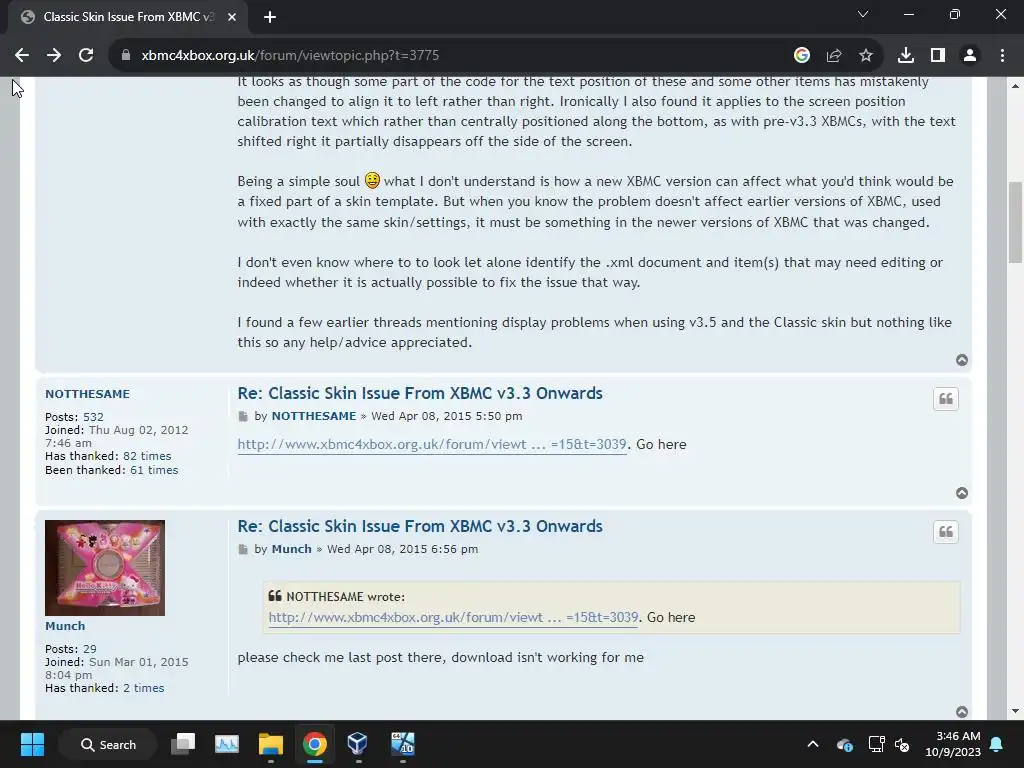View site info lock icon
The height and width of the screenshot is (768, 1024).
click(126, 56)
